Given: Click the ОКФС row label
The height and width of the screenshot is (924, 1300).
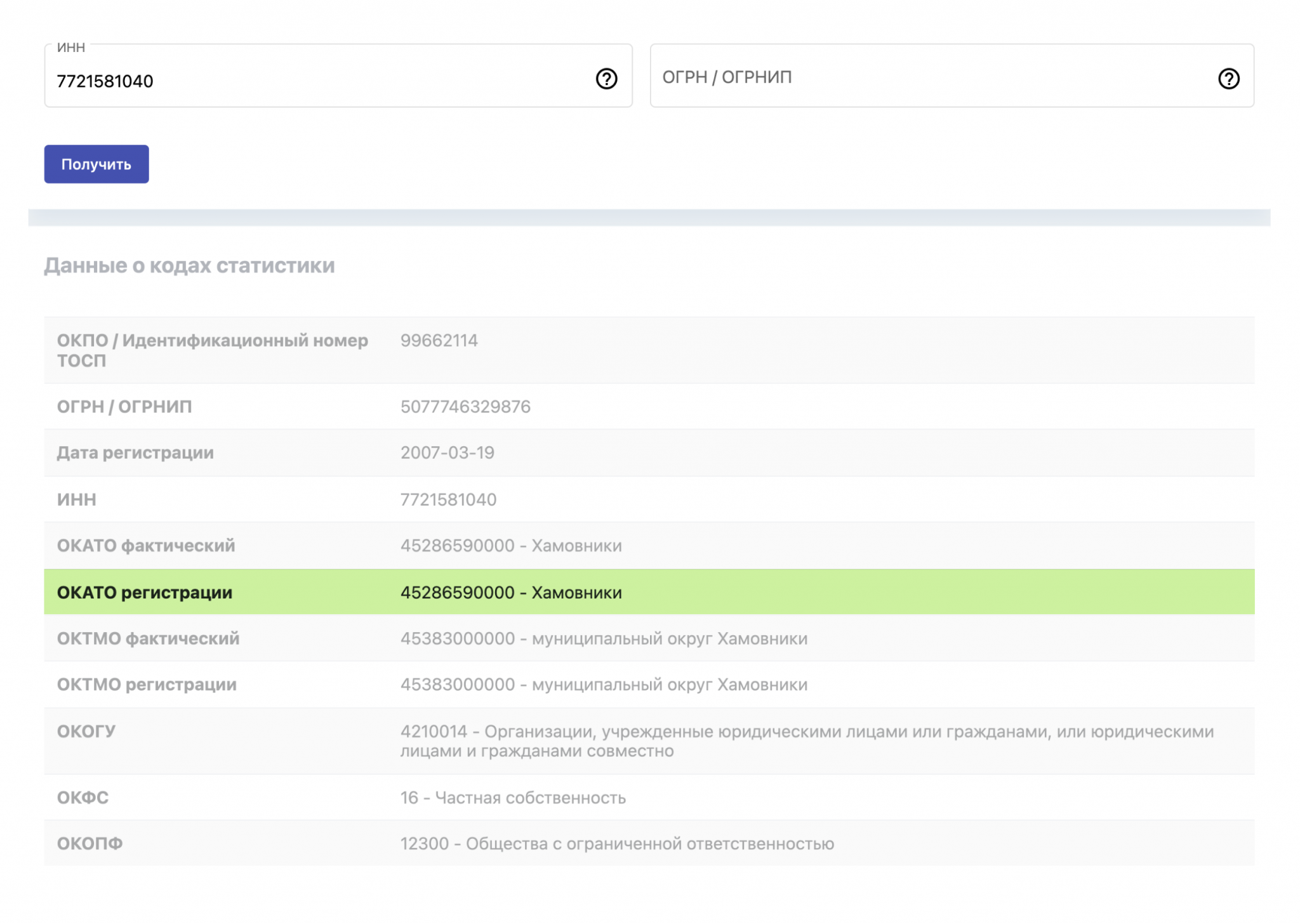Looking at the screenshot, I should click(83, 798).
